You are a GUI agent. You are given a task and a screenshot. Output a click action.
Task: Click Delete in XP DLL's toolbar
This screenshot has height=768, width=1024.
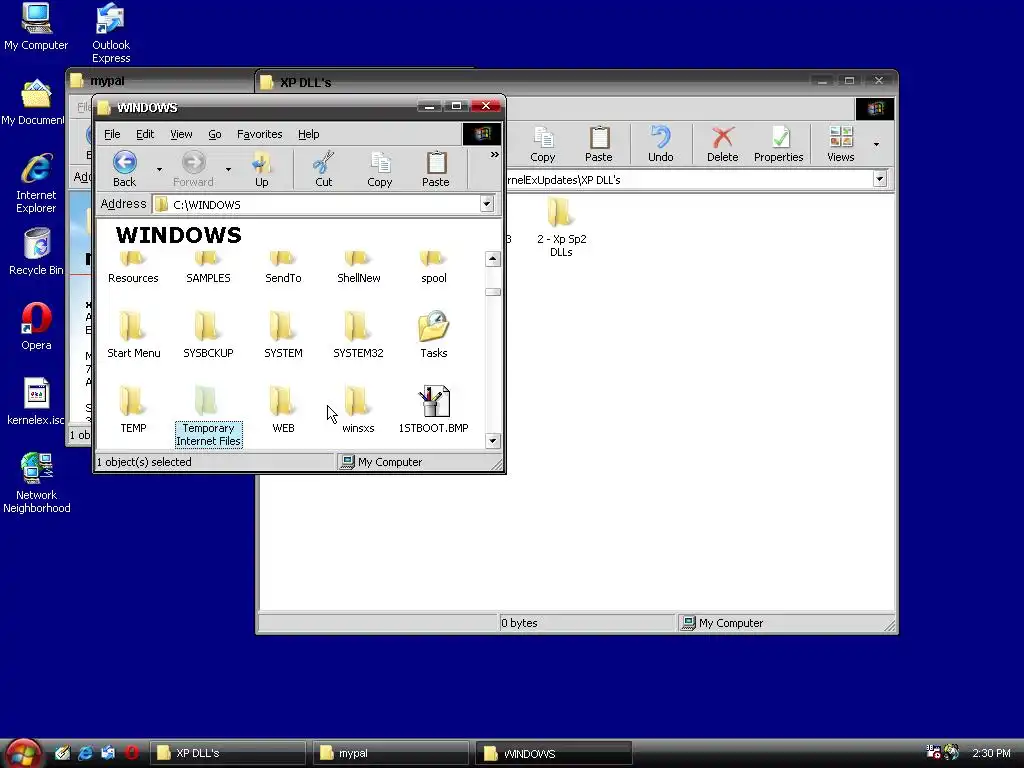[723, 144]
